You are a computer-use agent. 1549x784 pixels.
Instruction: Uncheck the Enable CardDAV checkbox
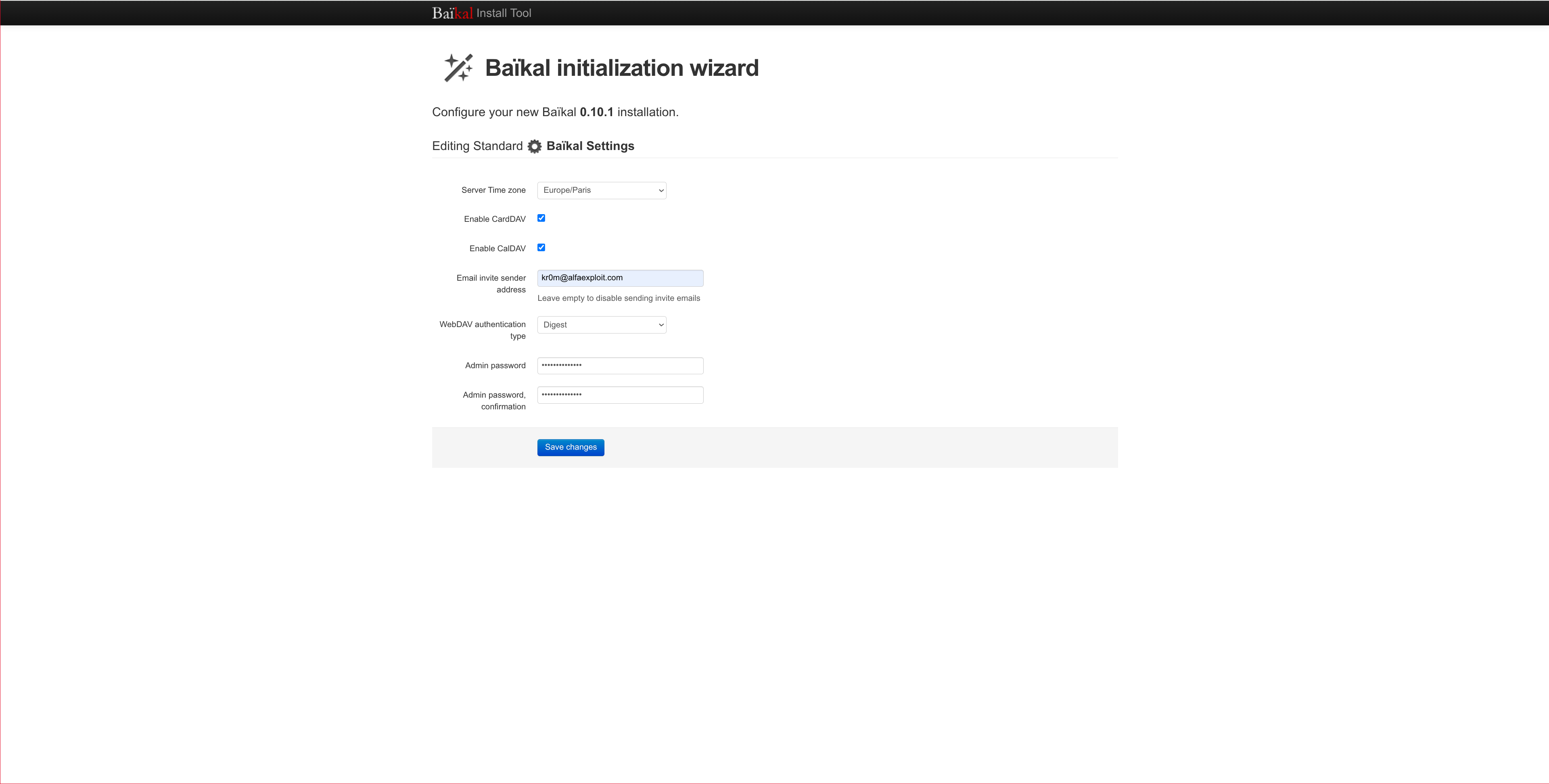click(541, 218)
